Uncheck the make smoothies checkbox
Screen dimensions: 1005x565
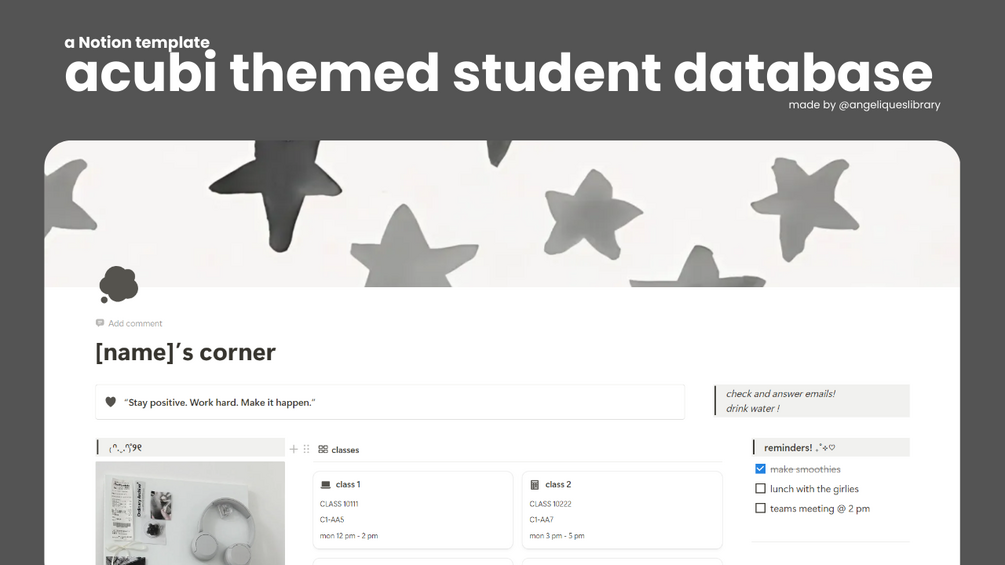[x=760, y=469]
